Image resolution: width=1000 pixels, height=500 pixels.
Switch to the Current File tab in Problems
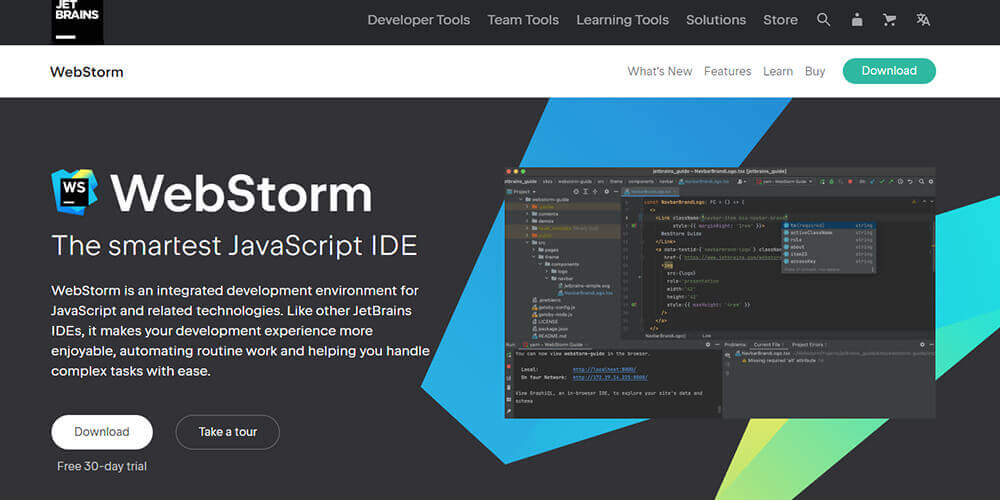pyautogui.click(x=767, y=345)
